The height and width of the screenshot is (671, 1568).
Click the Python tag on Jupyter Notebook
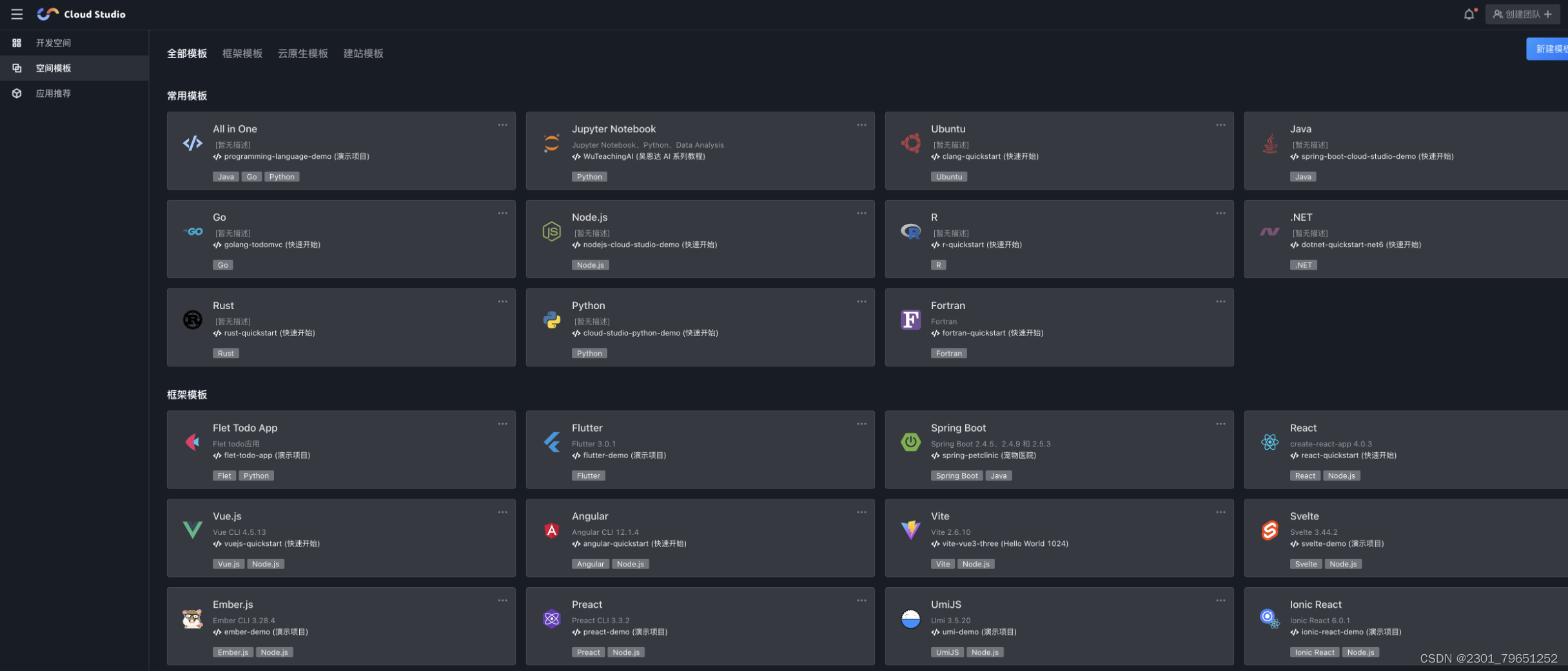[589, 177]
